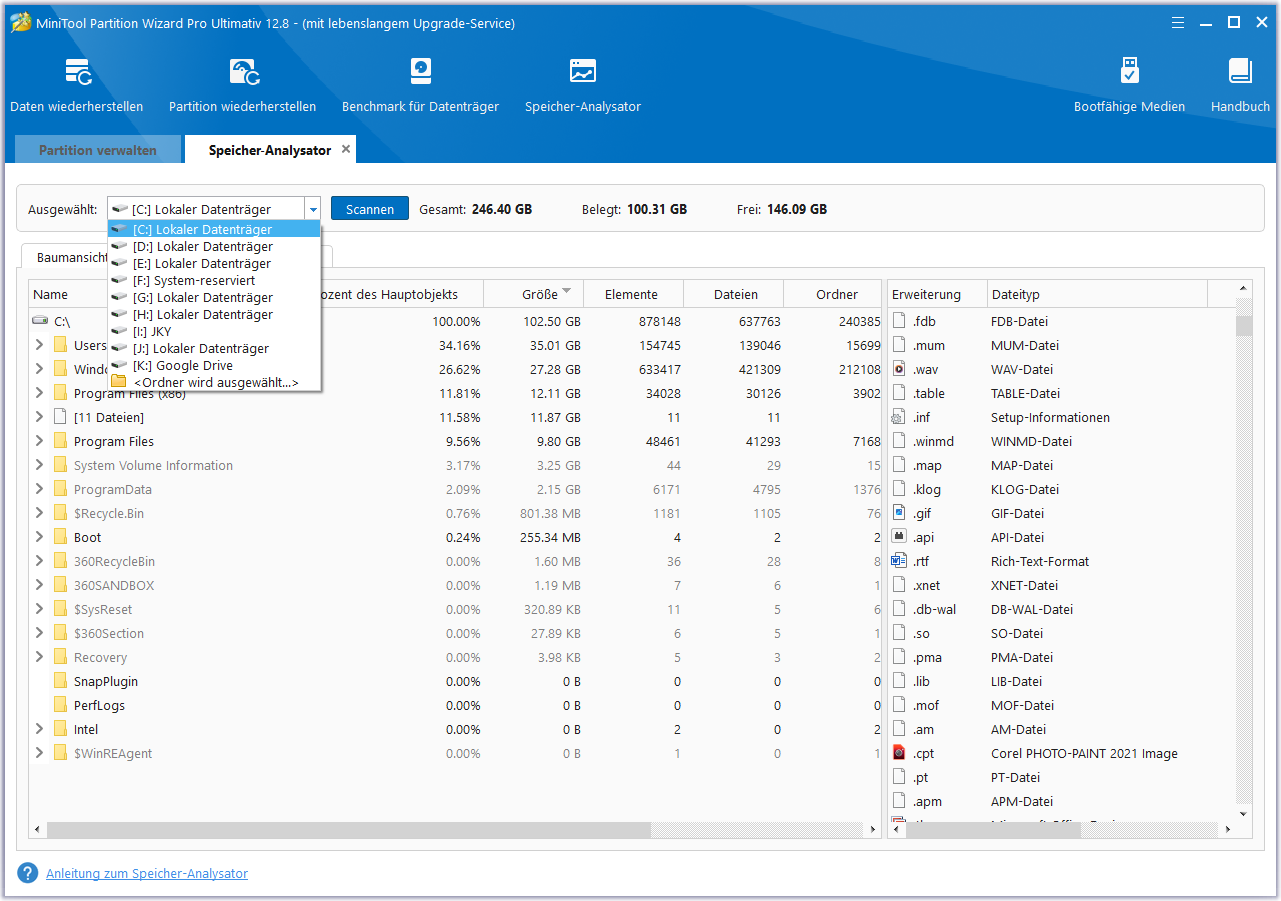Open the window hamburger menu icon
This screenshot has width=1281, height=901.
click(x=1178, y=22)
